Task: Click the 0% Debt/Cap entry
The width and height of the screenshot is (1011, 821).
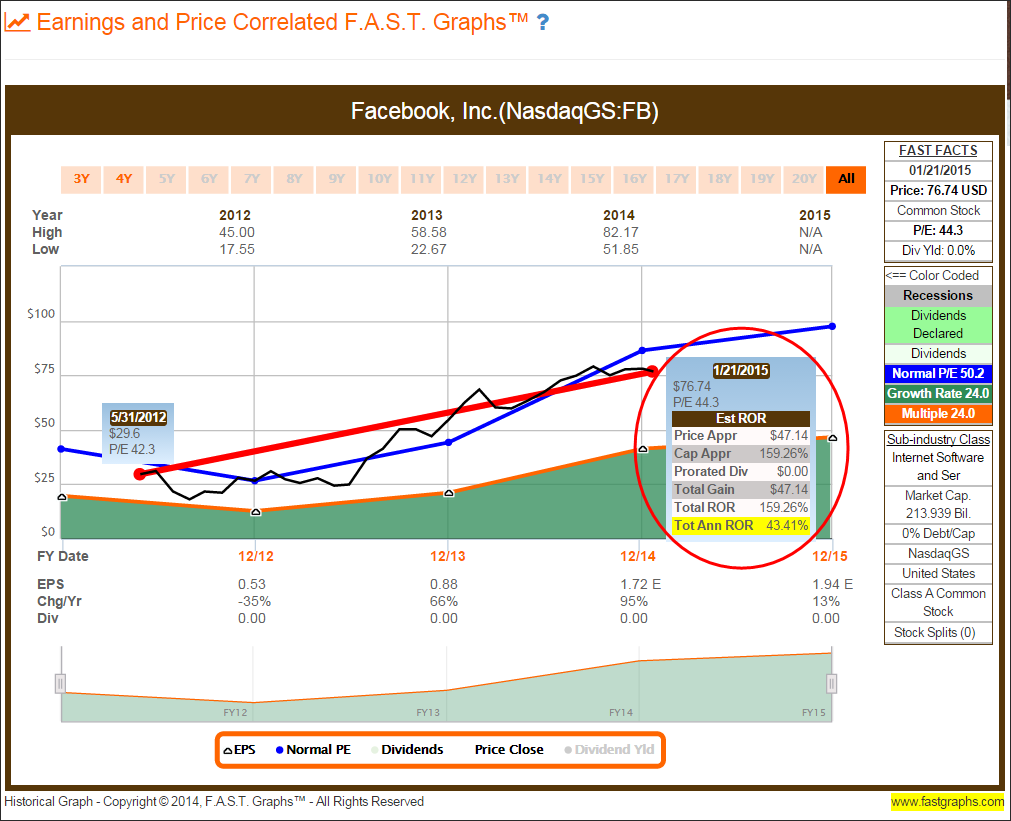Action: [x=938, y=533]
